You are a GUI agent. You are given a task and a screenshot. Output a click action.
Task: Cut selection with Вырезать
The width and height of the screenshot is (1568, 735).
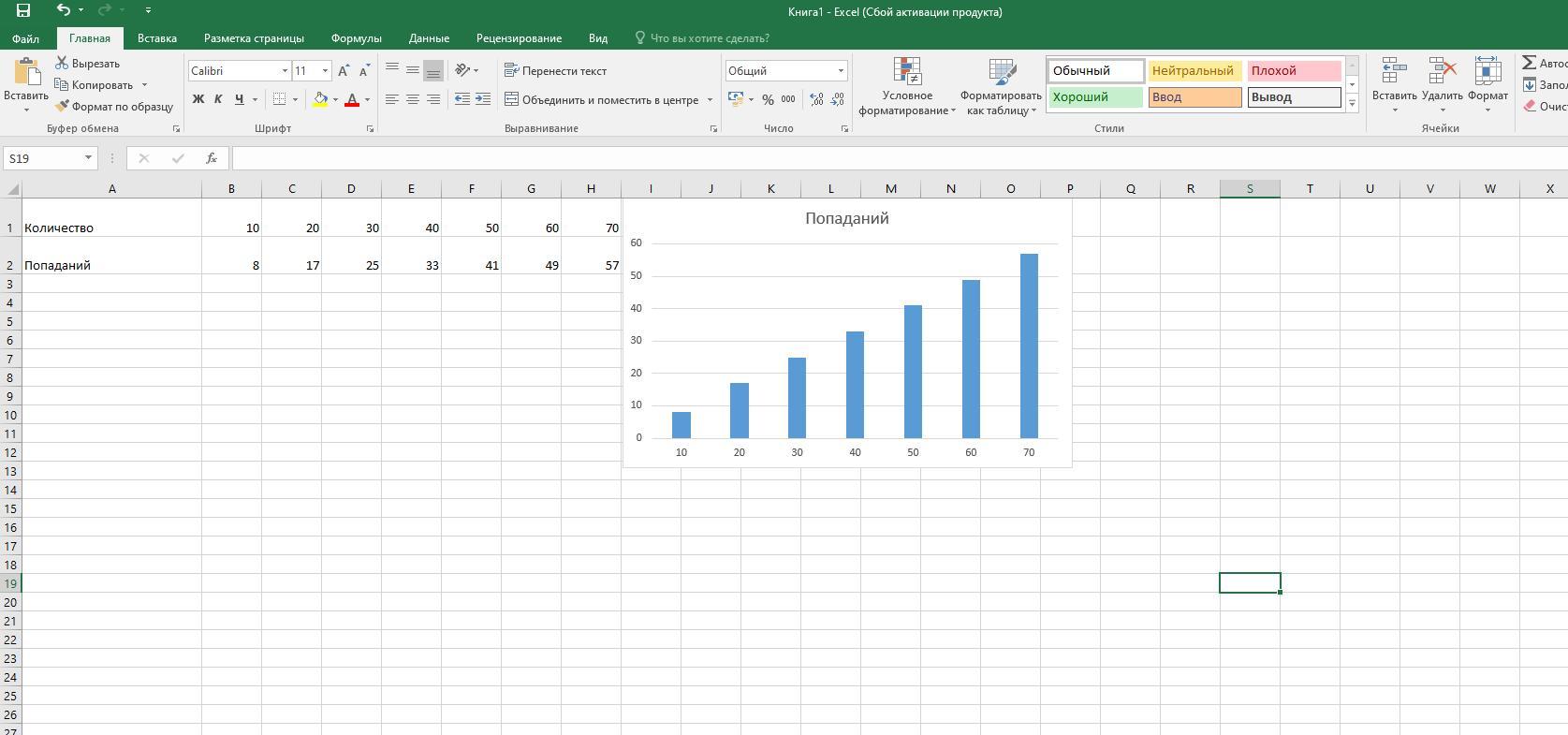pyautogui.click(x=87, y=64)
